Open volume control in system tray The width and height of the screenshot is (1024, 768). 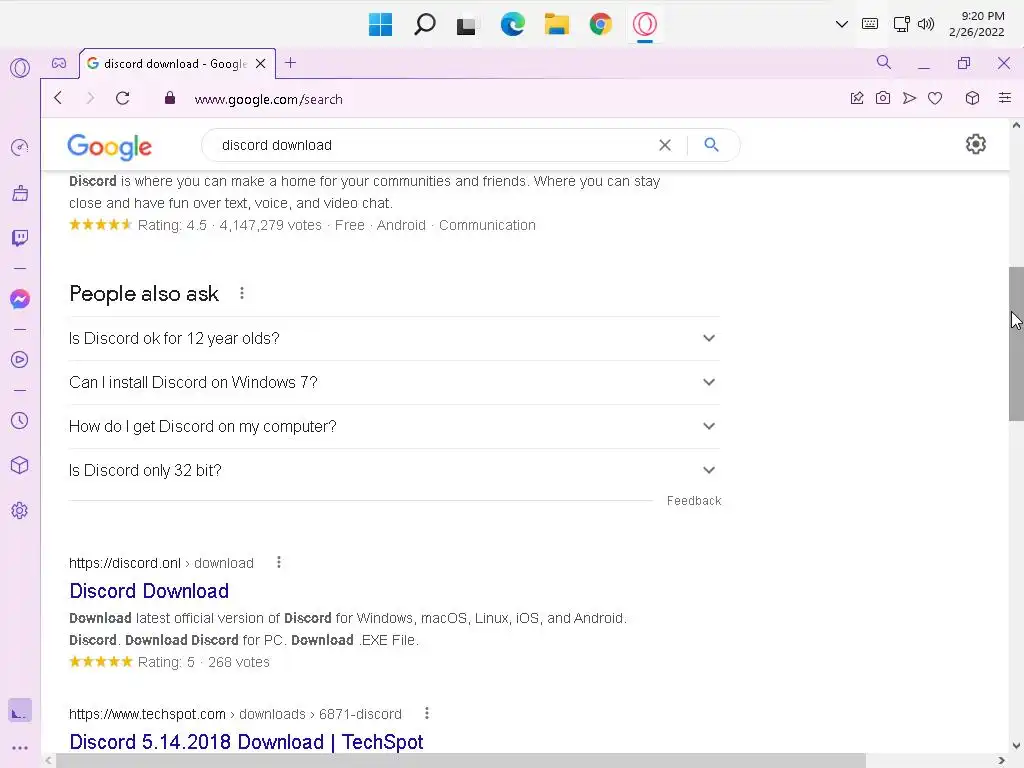pyautogui.click(x=926, y=24)
